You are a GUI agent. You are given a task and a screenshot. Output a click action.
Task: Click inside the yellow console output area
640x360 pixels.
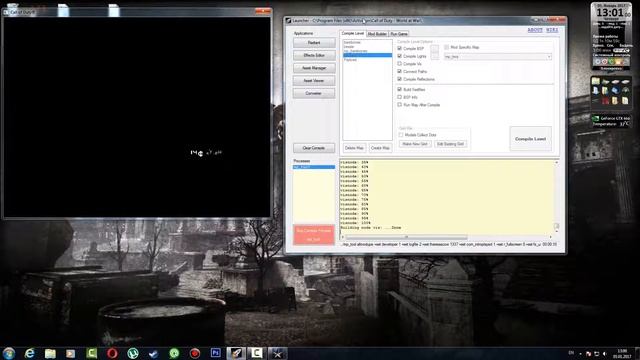pyautogui.click(x=447, y=197)
